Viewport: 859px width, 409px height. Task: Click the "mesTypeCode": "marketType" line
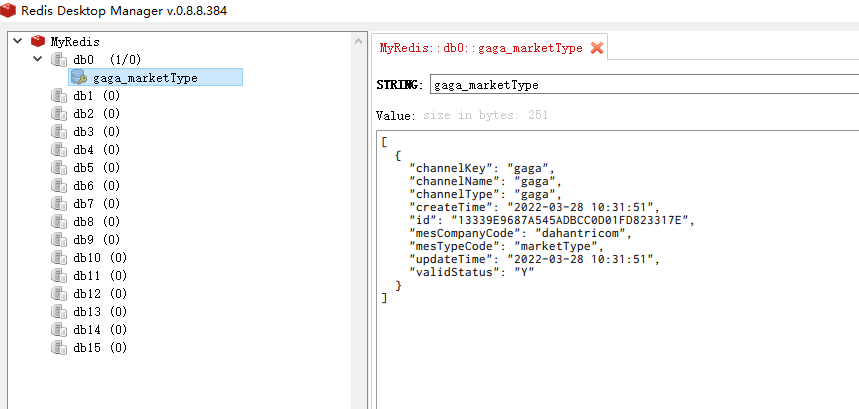click(506, 247)
